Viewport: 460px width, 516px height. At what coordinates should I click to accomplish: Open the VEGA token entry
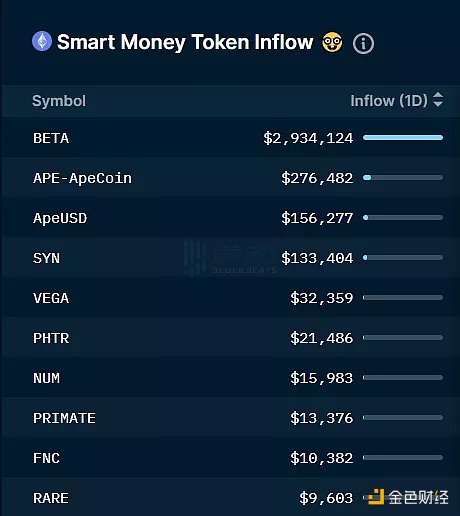[x=51, y=298]
